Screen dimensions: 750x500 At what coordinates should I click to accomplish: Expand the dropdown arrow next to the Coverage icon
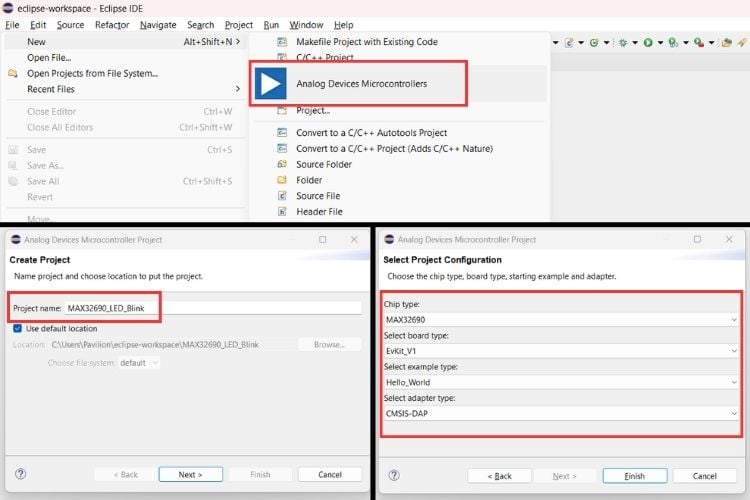point(686,43)
